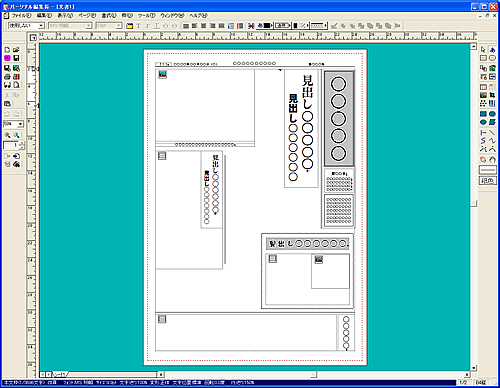Click the page preview icon beside binoculars

click(x=16, y=85)
